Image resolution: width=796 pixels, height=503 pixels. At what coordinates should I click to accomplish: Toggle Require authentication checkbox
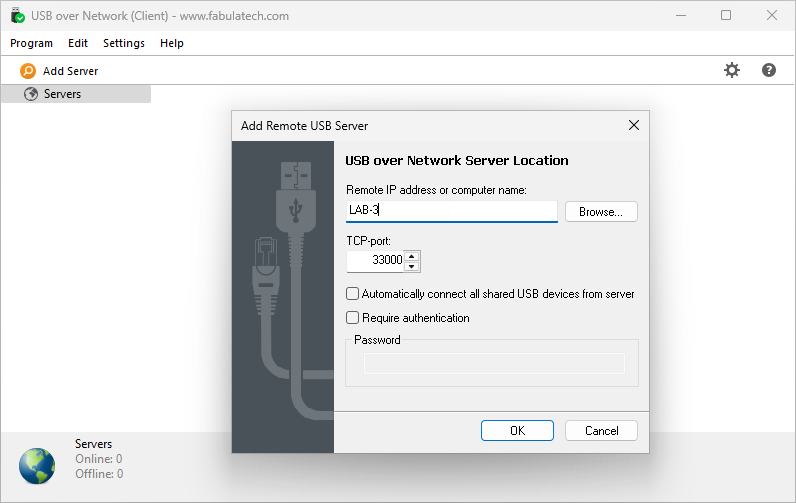(x=352, y=318)
